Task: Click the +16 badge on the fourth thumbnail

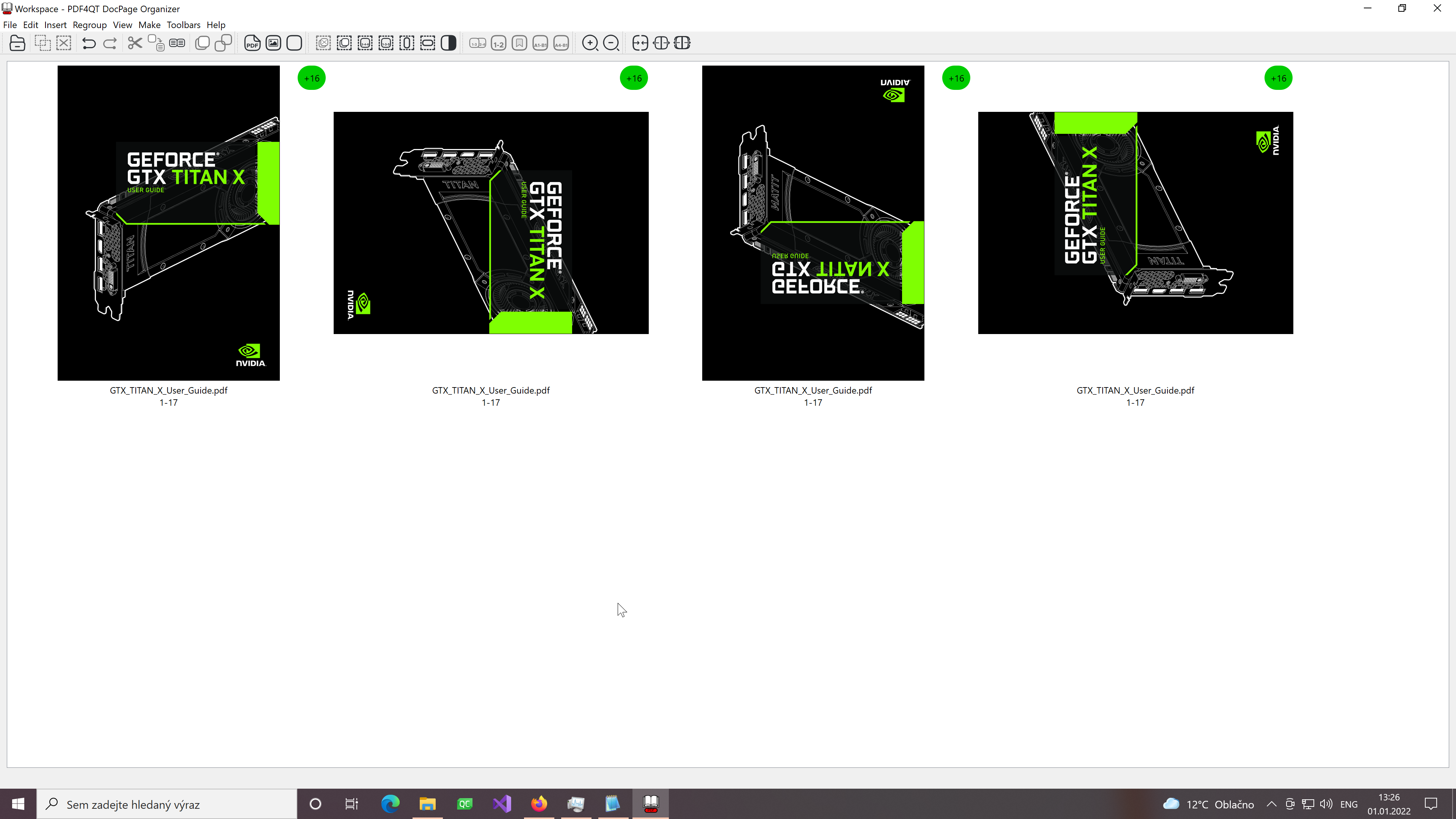Action: pyautogui.click(x=1279, y=78)
